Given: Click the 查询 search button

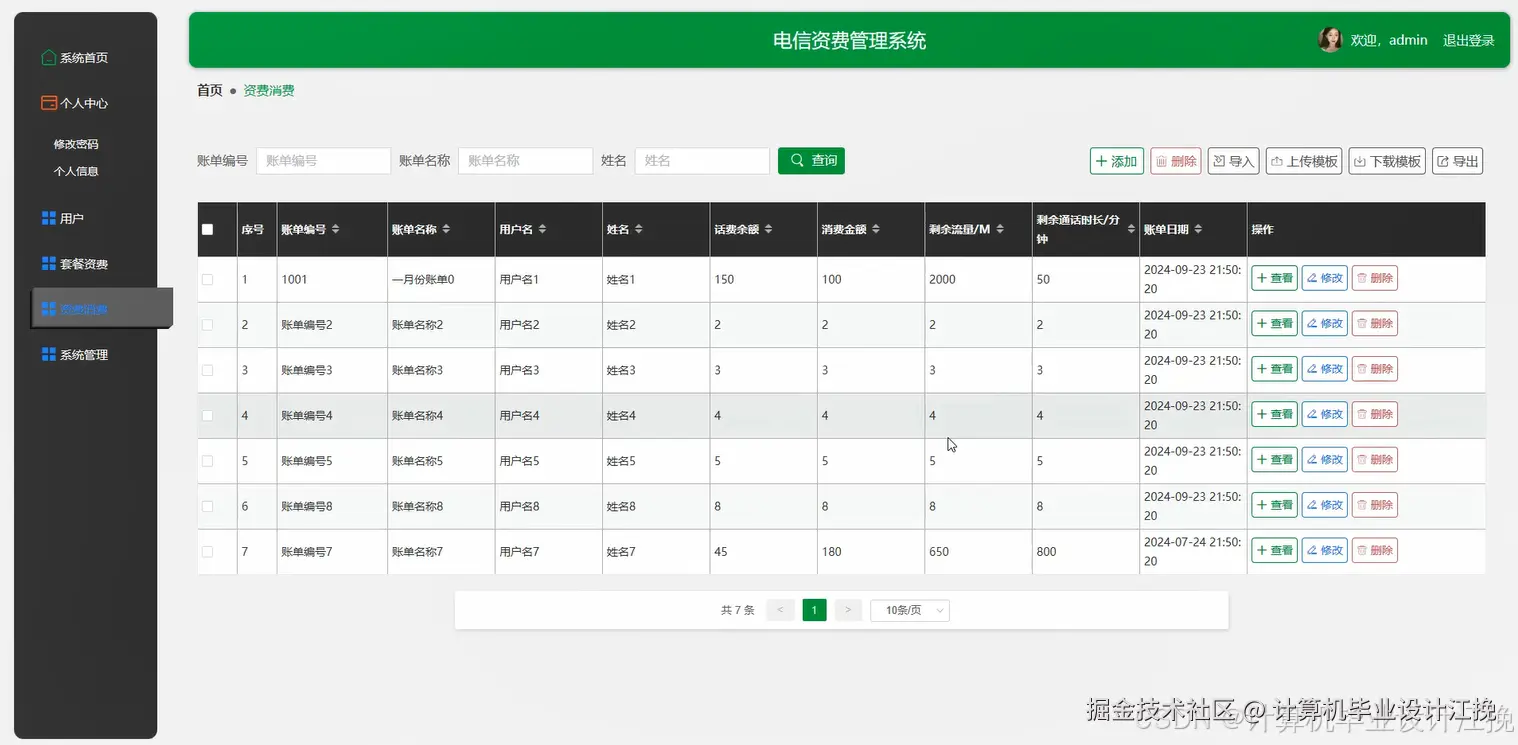Looking at the screenshot, I should 810,160.
